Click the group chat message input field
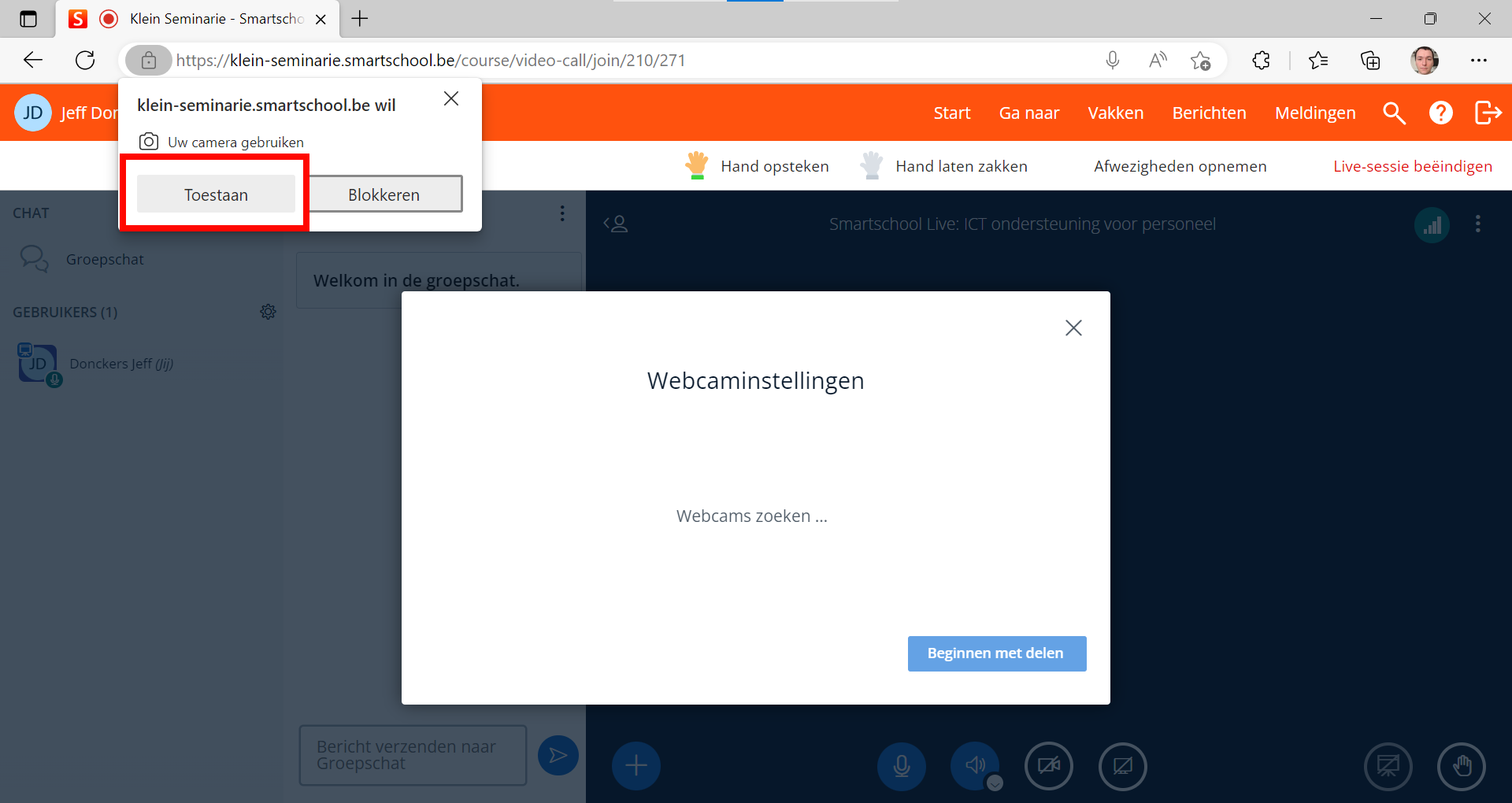 coord(413,755)
